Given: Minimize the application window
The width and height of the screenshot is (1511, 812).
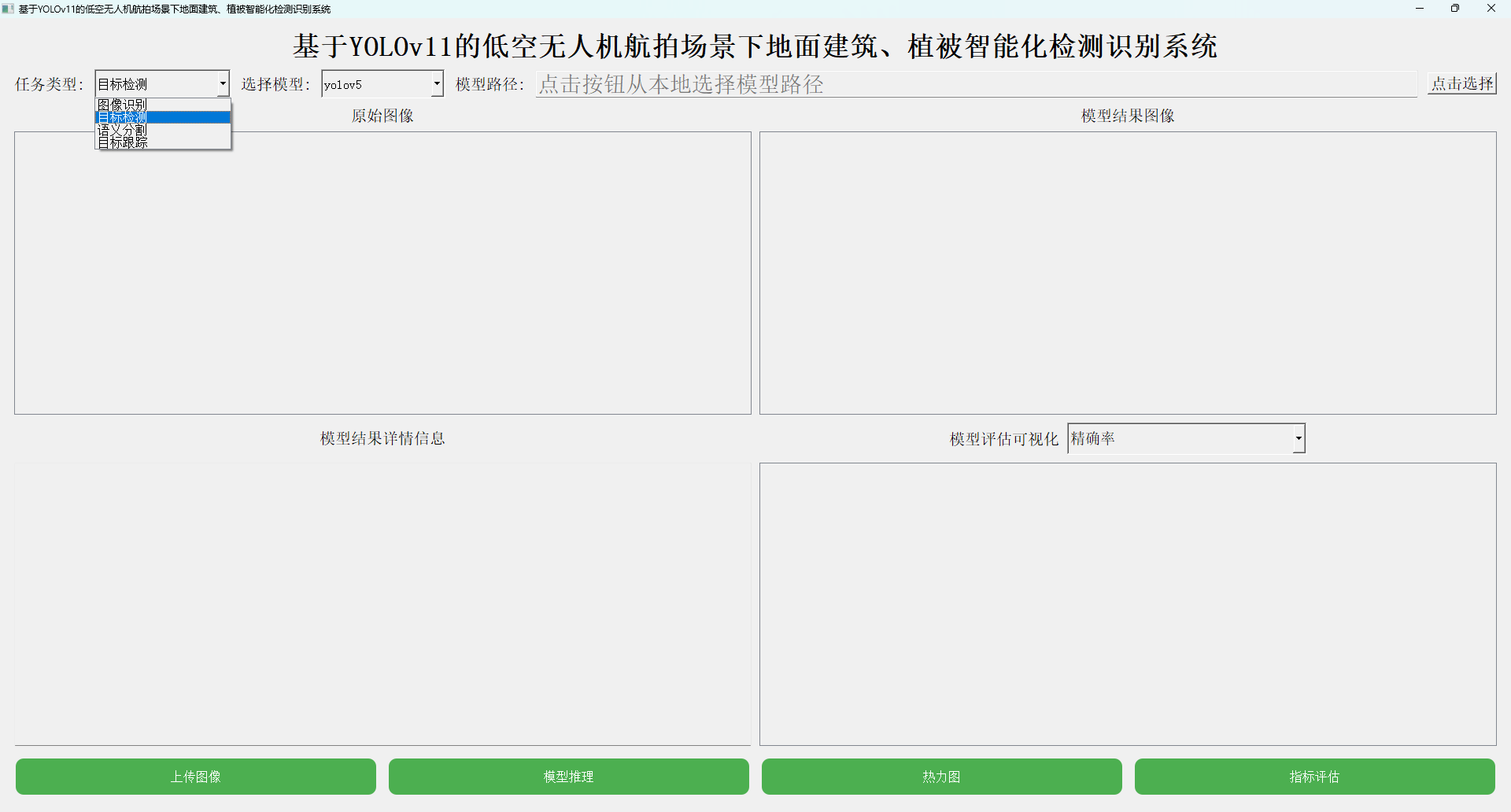Looking at the screenshot, I should [x=1420, y=9].
